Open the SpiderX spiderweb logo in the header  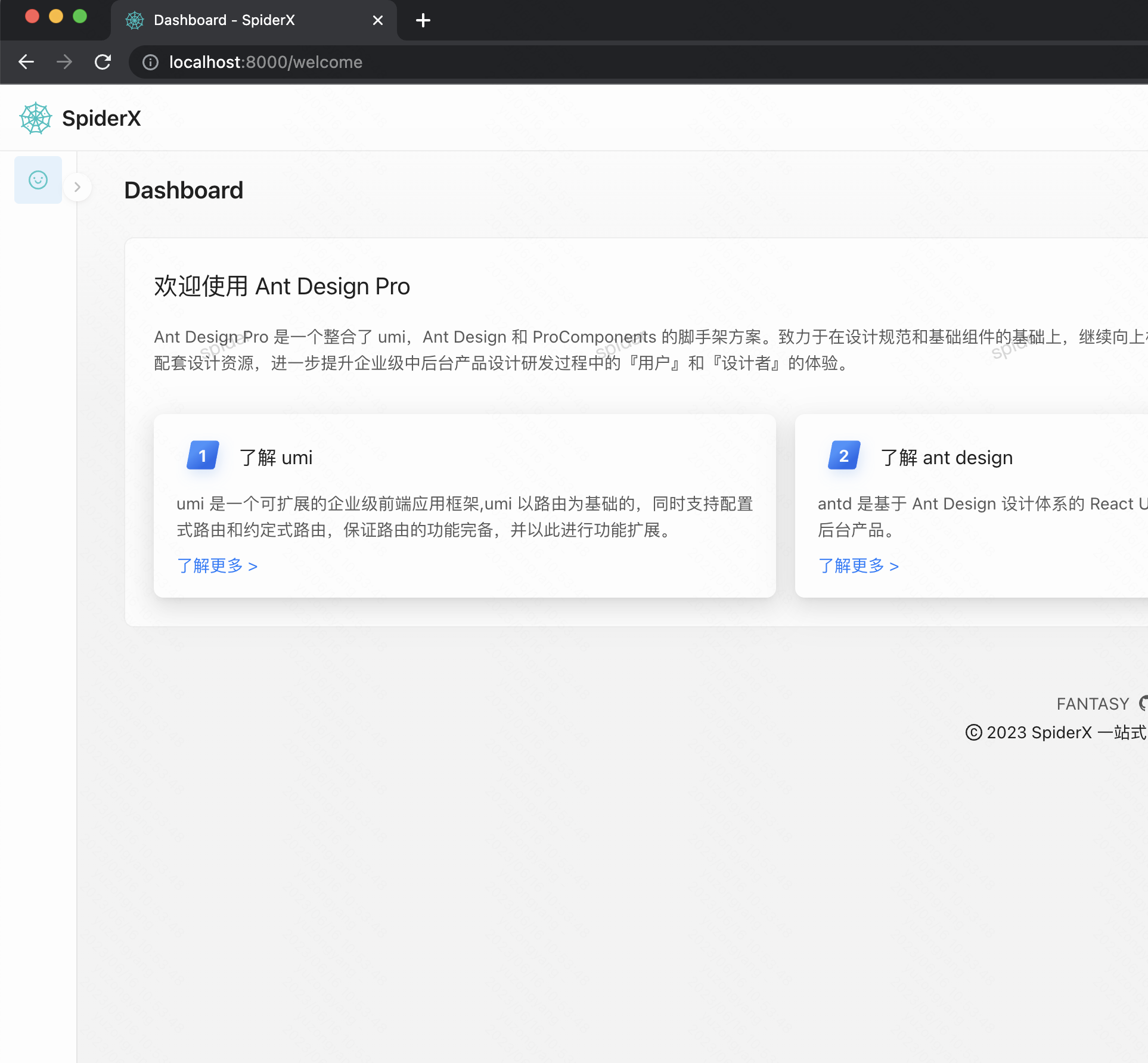tap(35, 117)
